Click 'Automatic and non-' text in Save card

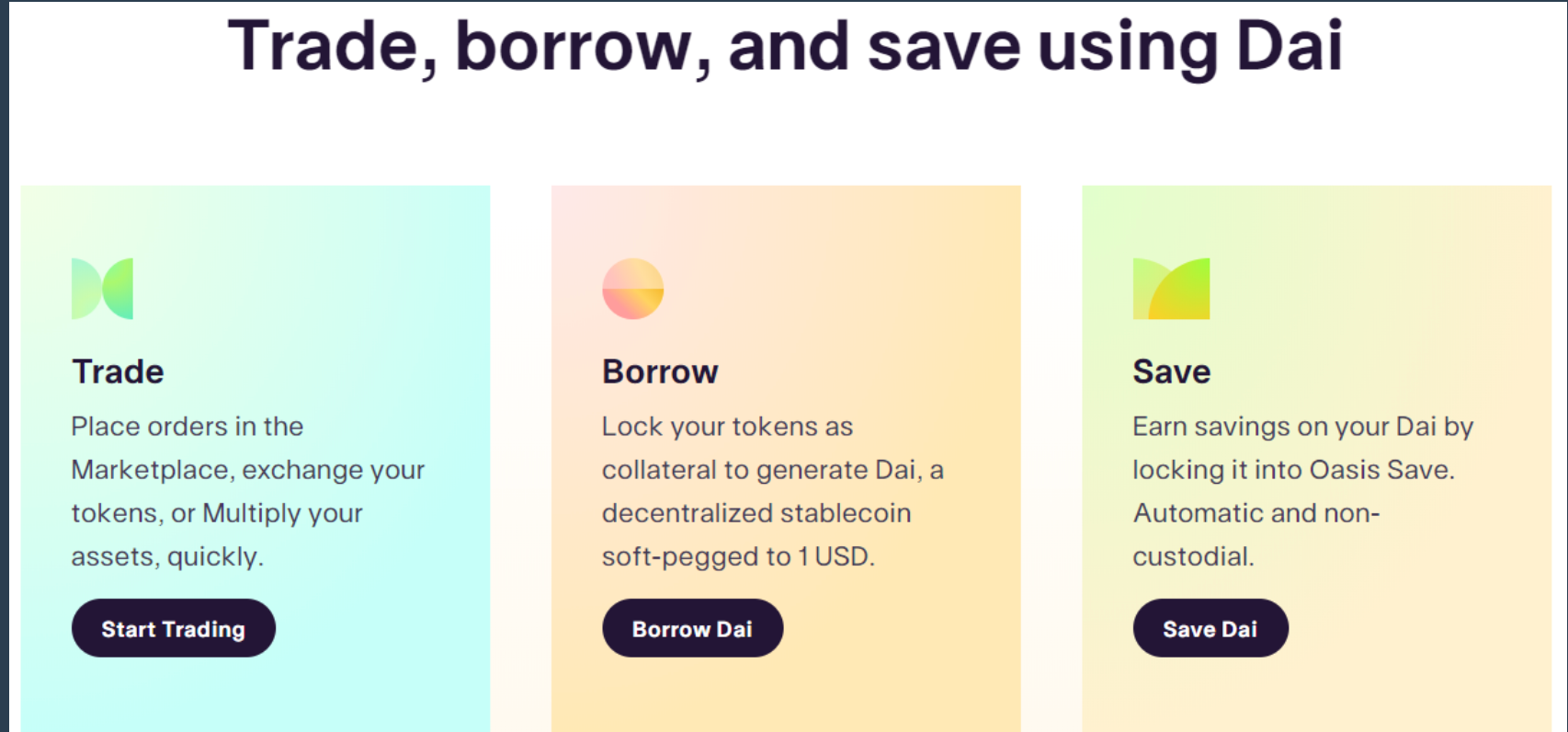point(1256,513)
